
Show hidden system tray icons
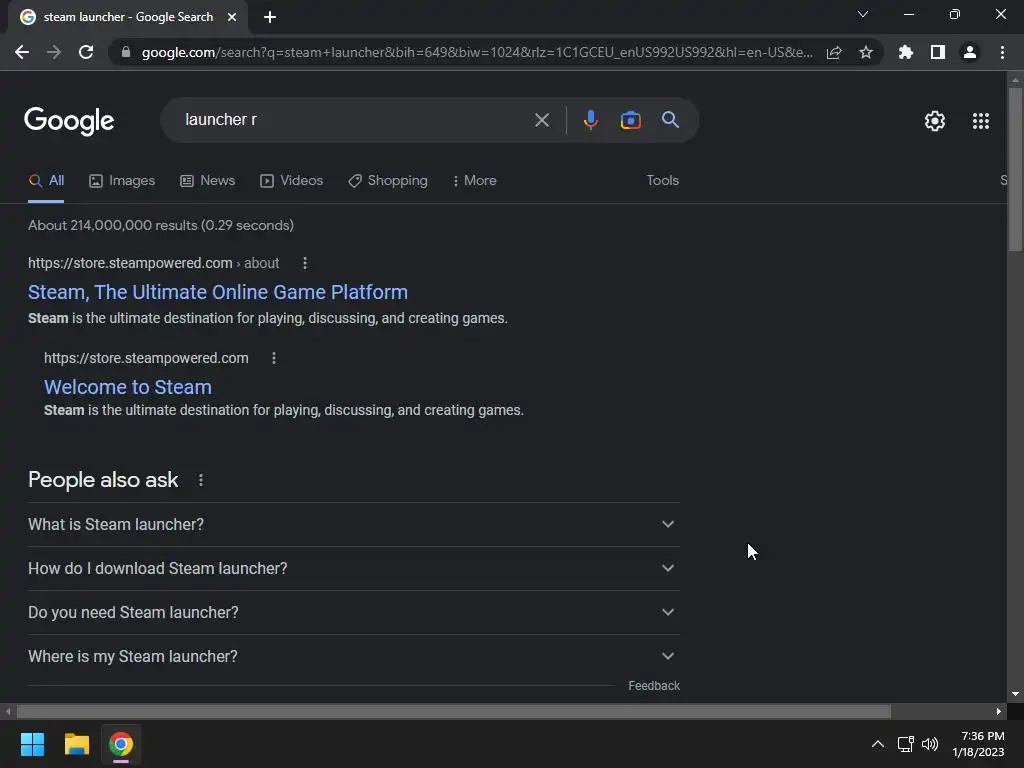coord(878,744)
